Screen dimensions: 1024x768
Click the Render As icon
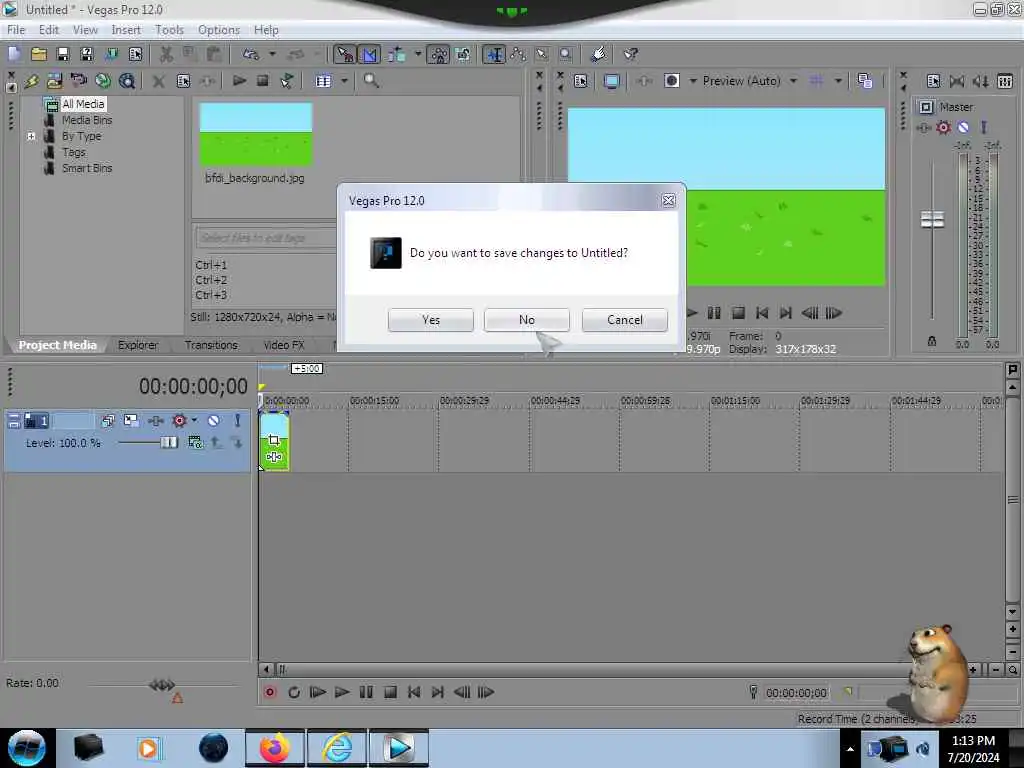[x=111, y=54]
